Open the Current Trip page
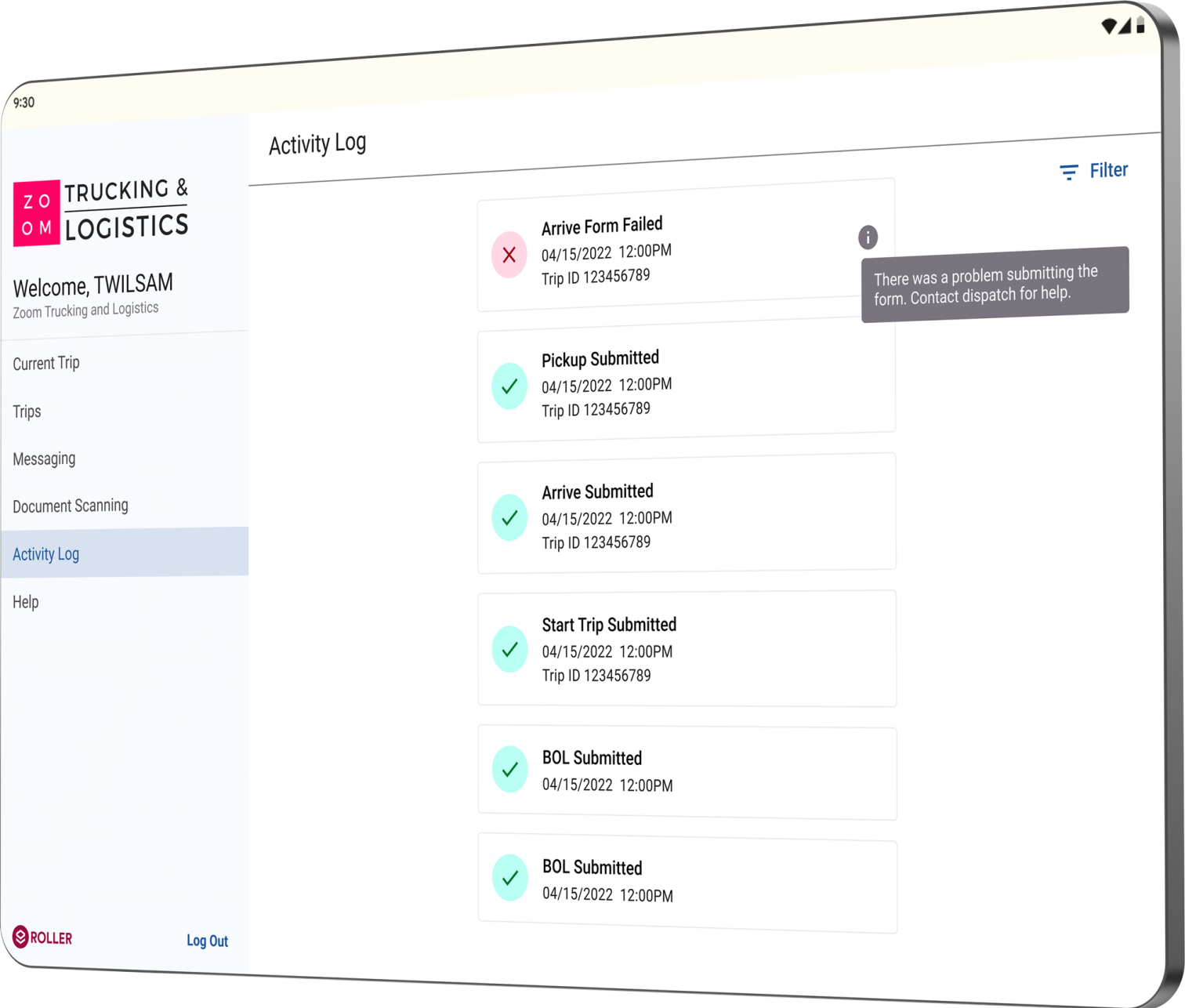 click(46, 363)
